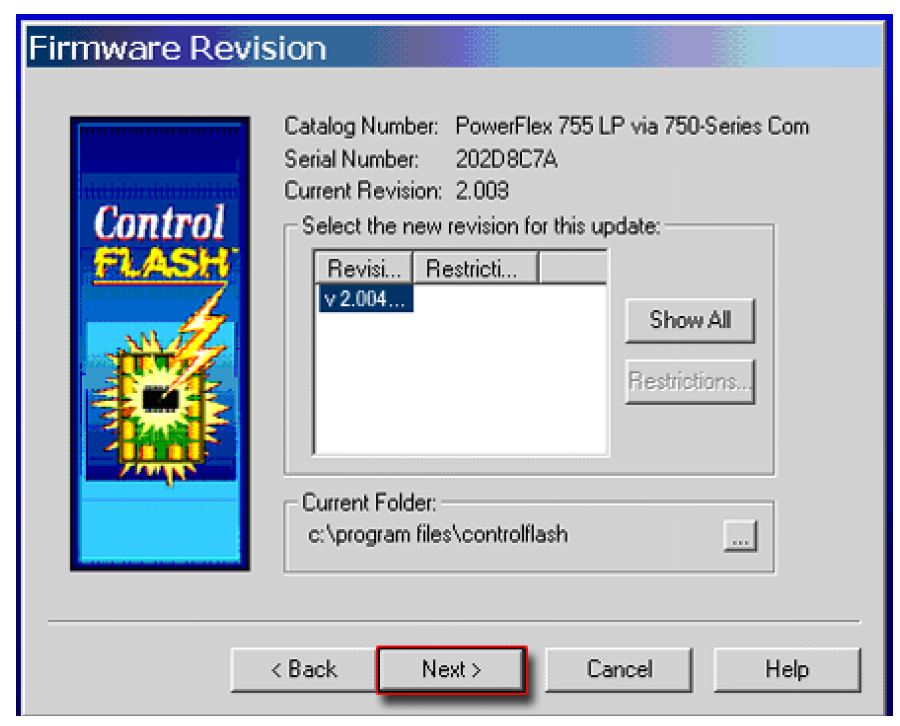Click the Next button
900x726 pixels.
click(x=451, y=669)
